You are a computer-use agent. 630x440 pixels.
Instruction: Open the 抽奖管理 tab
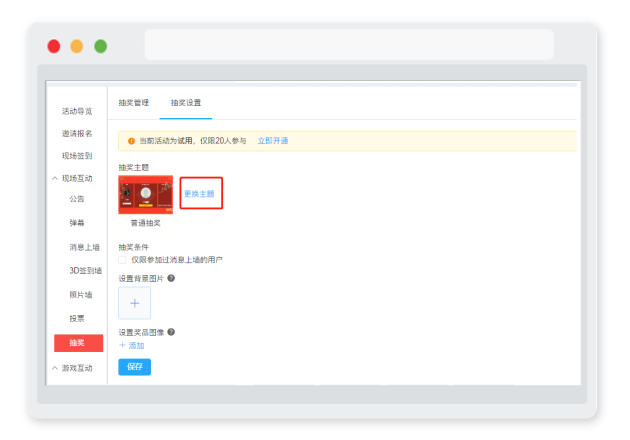coord(133,103)
